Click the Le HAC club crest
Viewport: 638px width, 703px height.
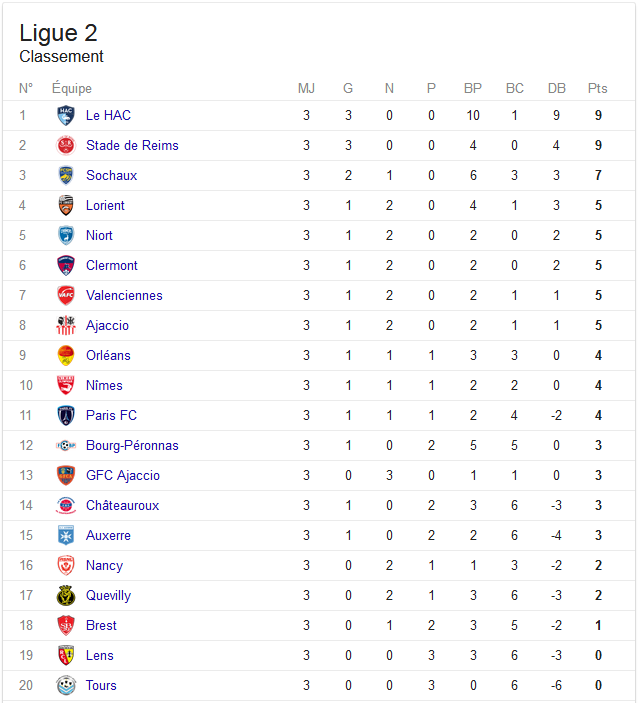(66, 116)
